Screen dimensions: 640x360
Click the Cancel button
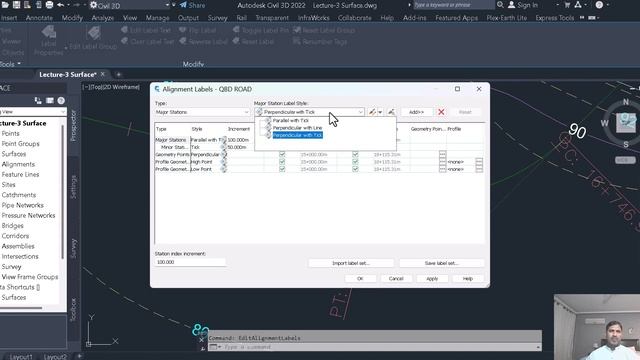[x=396, y=278]
